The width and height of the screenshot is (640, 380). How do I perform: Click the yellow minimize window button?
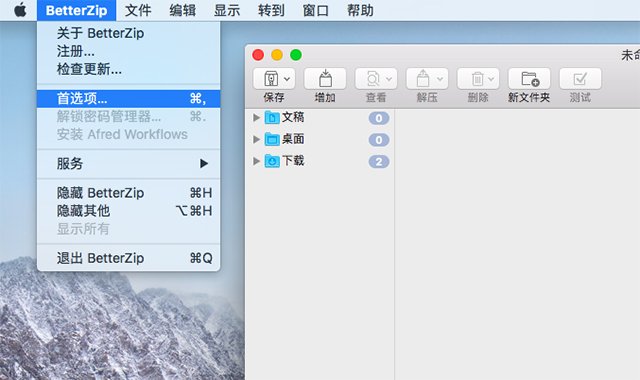click(277, 55)
